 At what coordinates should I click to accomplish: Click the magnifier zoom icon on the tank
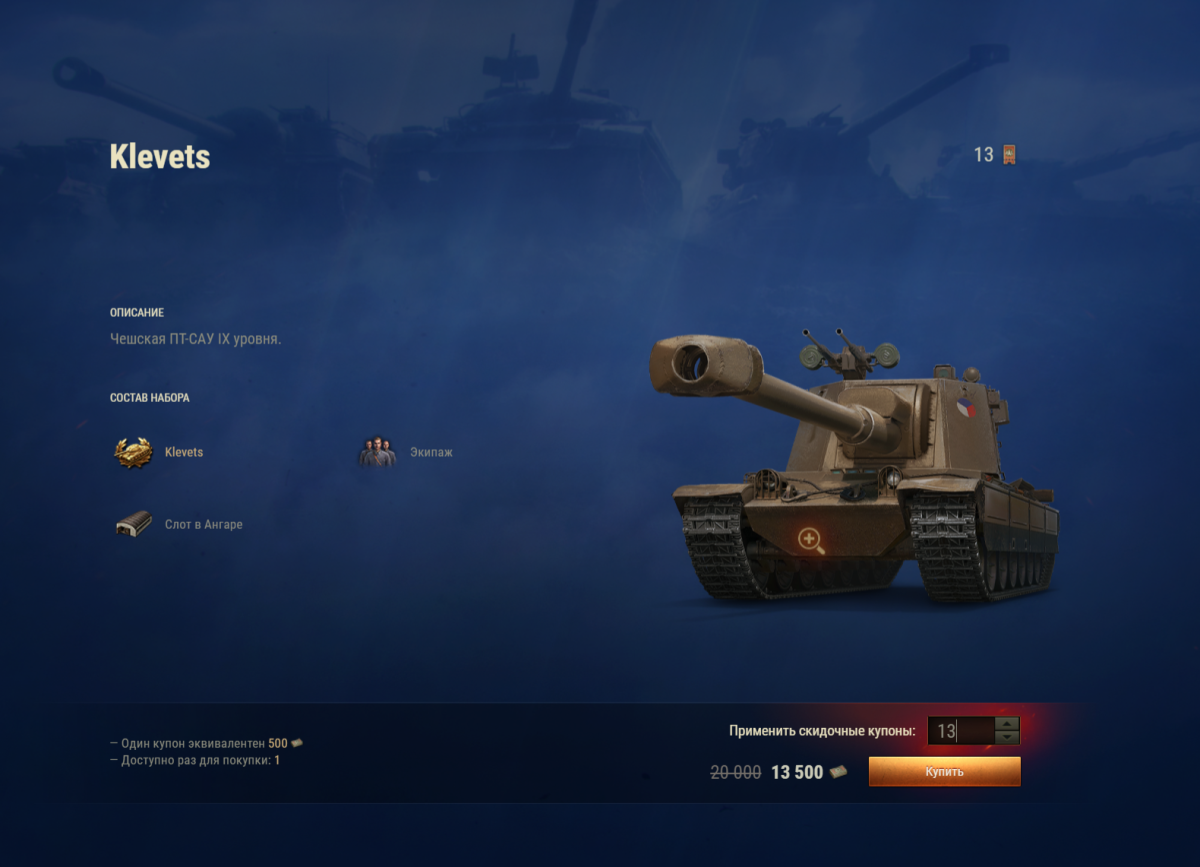tap(811, 541)
